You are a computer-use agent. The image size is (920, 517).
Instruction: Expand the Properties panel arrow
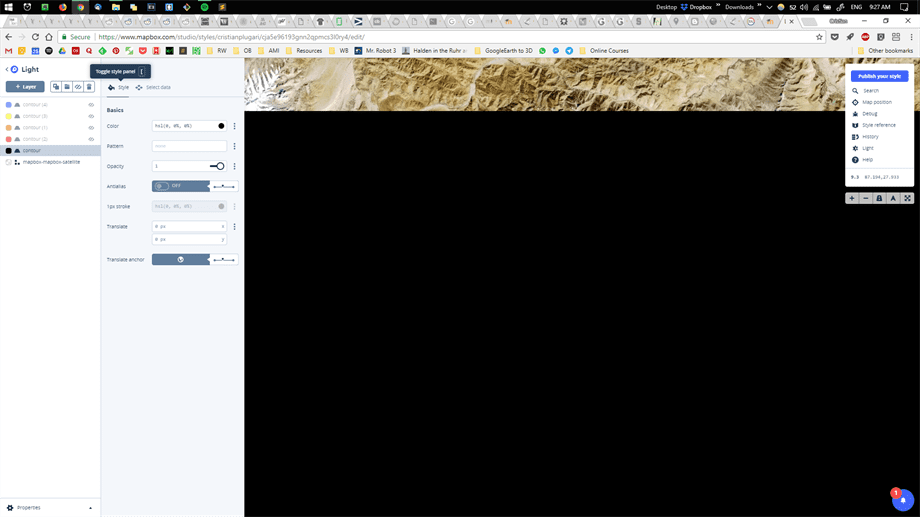(x=90, y=508)
